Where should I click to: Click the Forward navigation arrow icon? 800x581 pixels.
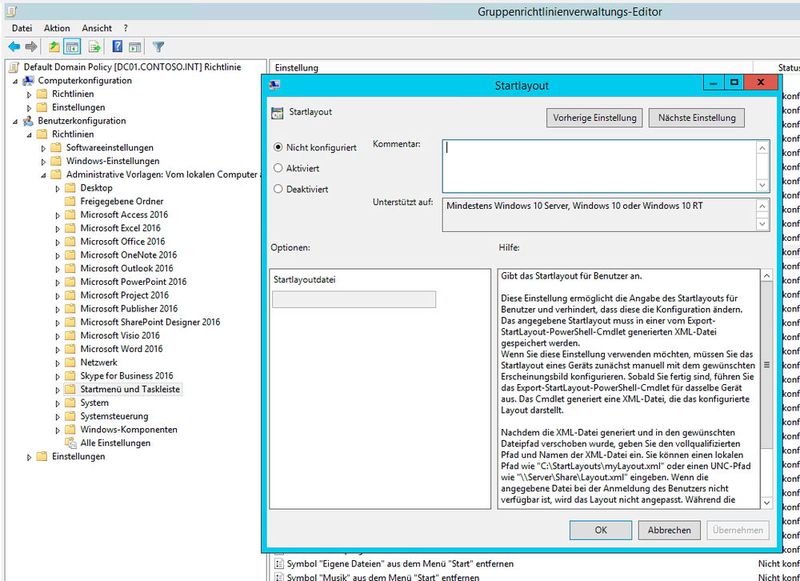pos(29,45)
